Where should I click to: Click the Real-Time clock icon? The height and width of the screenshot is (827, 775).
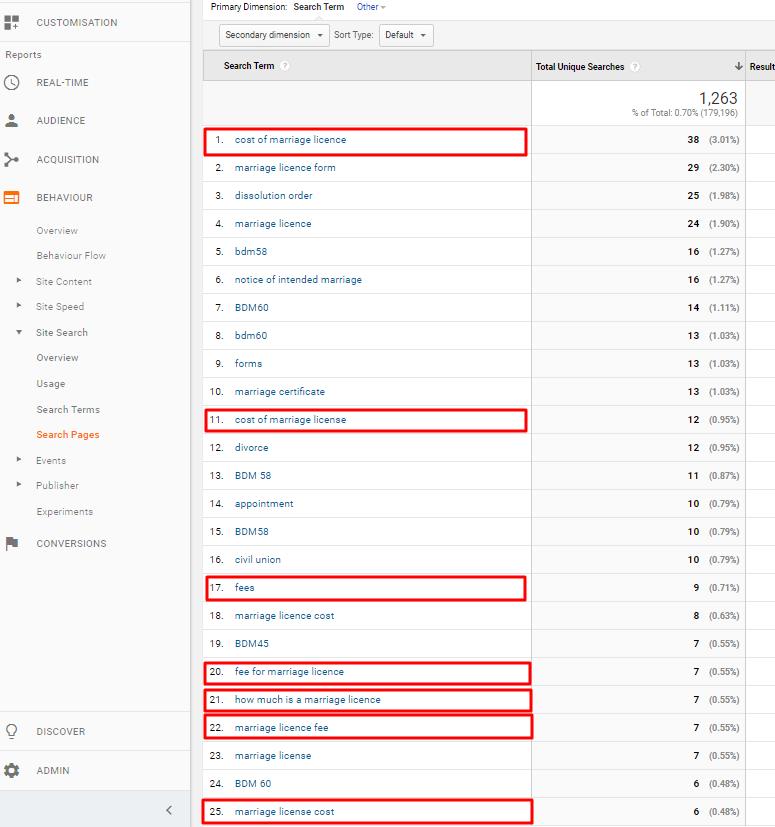(x=12, y=82)
